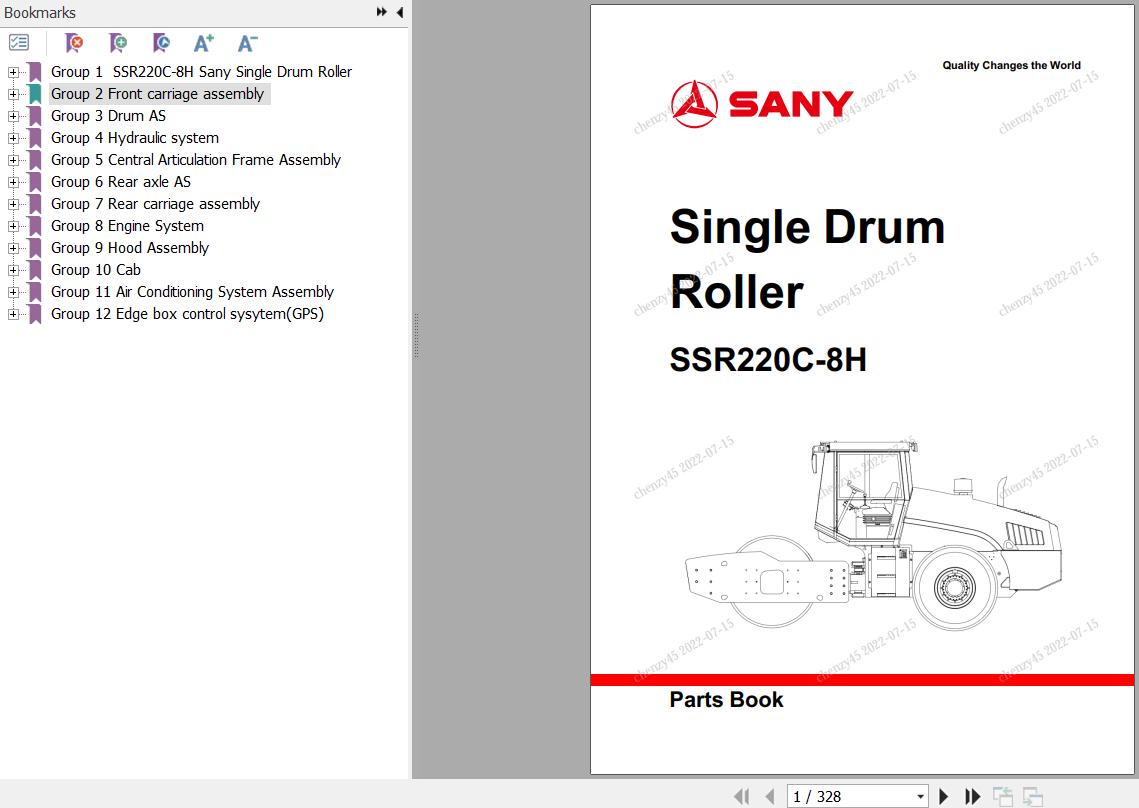Select bookmark Group 9 Hood Assembly
Viewport: 1139px width, 808px height.
(x=130, y=248)
